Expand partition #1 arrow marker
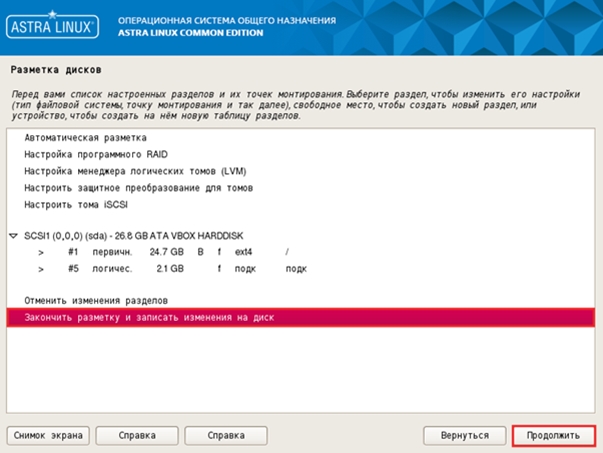The width and height of the screenshot is (603, 453). click(41, 252)
